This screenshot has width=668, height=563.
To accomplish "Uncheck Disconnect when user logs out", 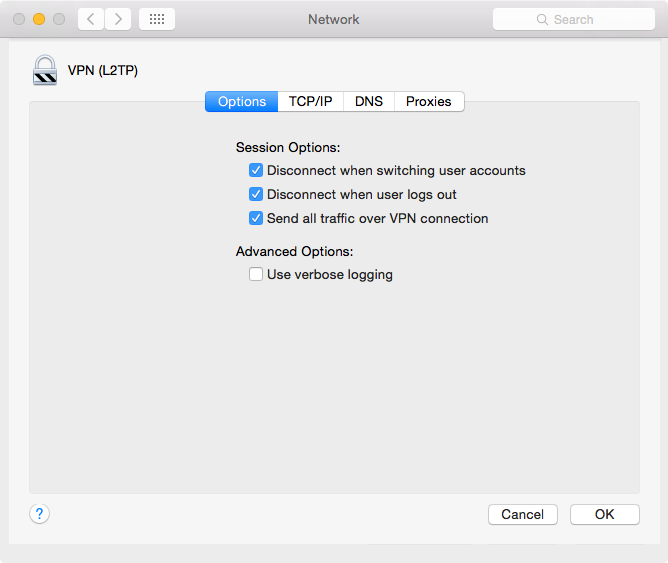I will [256, 195].
